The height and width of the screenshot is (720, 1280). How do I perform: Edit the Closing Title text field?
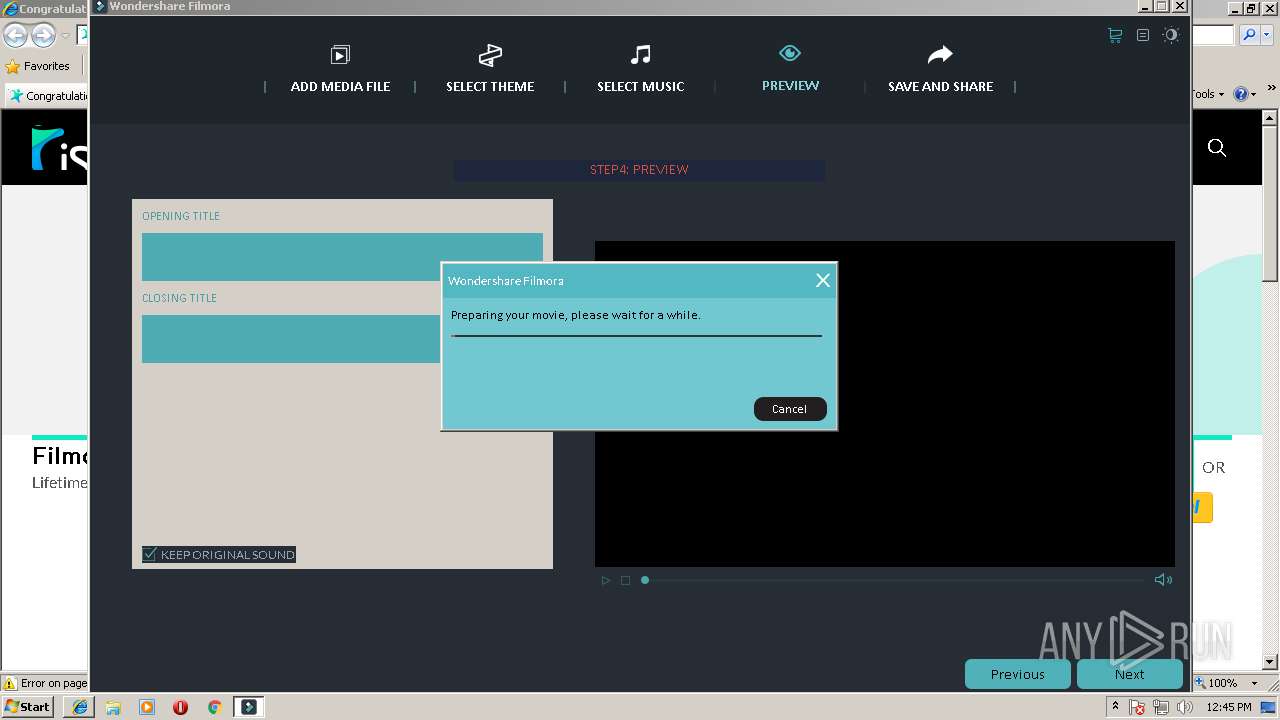point(291,339)
